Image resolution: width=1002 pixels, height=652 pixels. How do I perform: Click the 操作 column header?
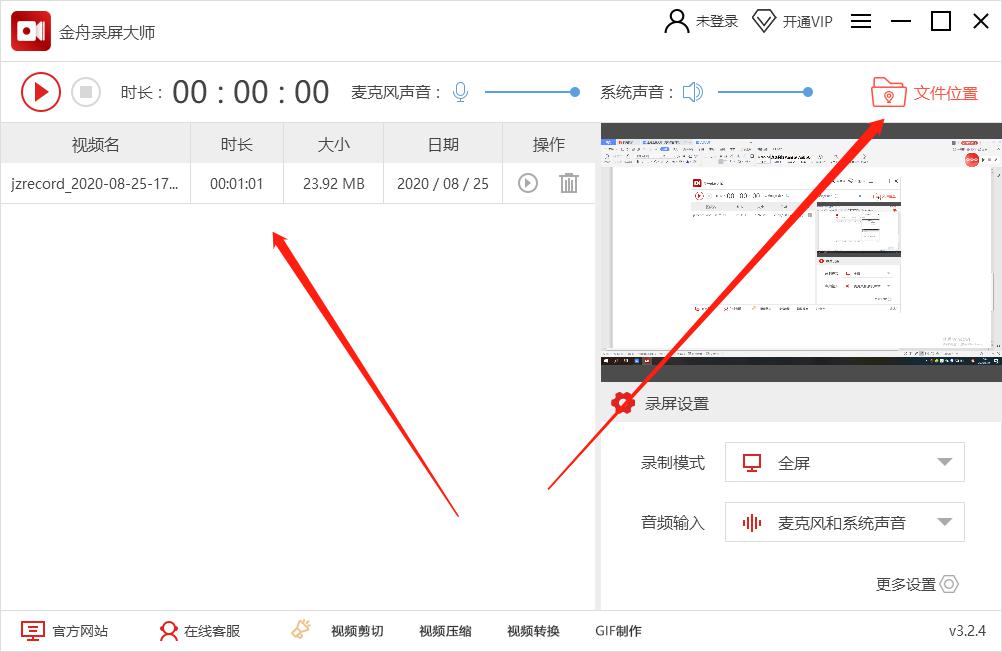click(548, 144)
